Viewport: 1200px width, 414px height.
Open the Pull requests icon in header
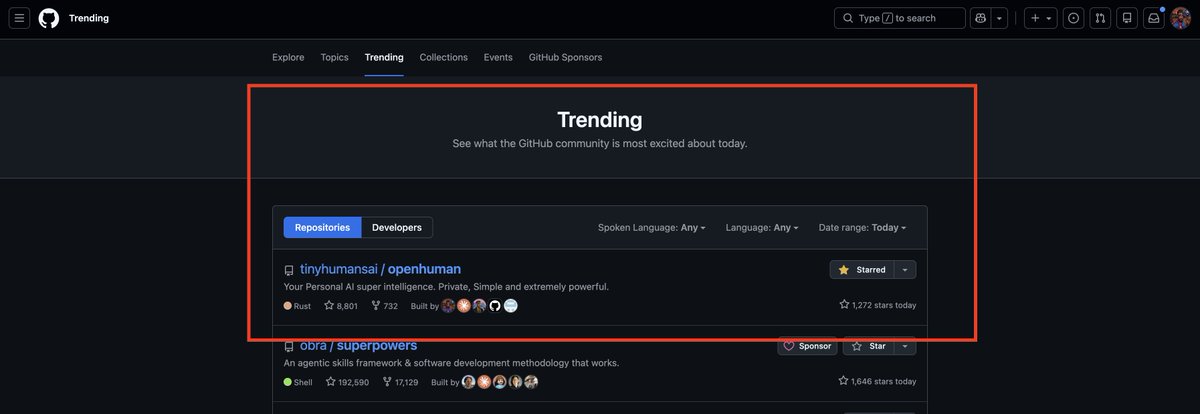coord(1101,18)
